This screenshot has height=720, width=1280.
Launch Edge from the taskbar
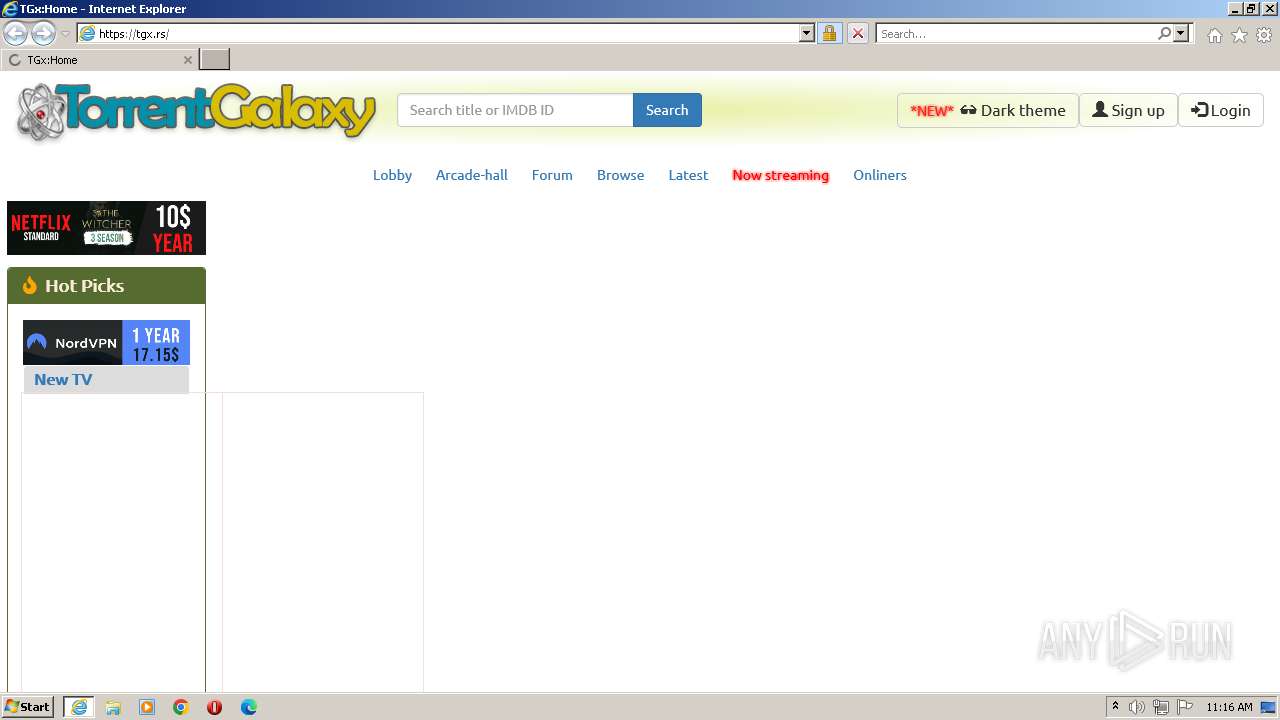click(x=248, y=707)
